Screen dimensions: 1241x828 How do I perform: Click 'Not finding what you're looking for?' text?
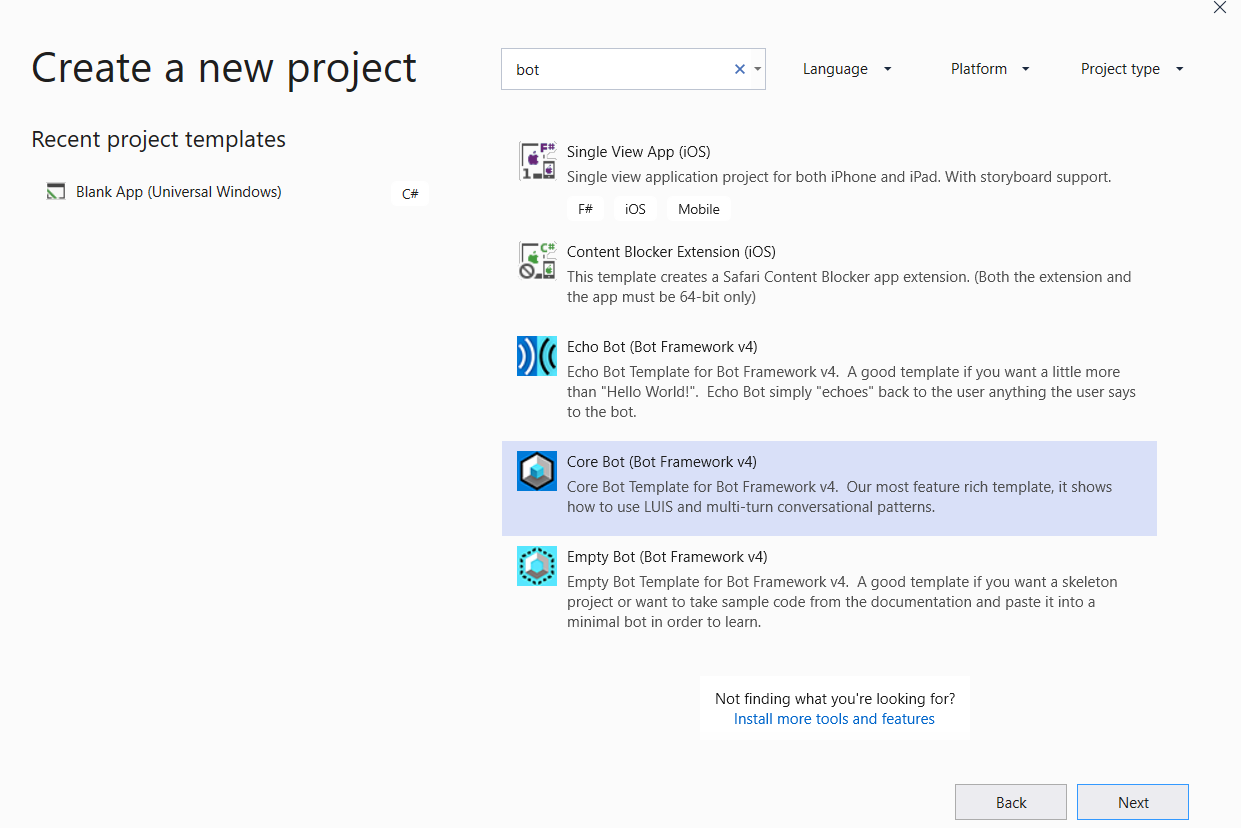point(835,698)
